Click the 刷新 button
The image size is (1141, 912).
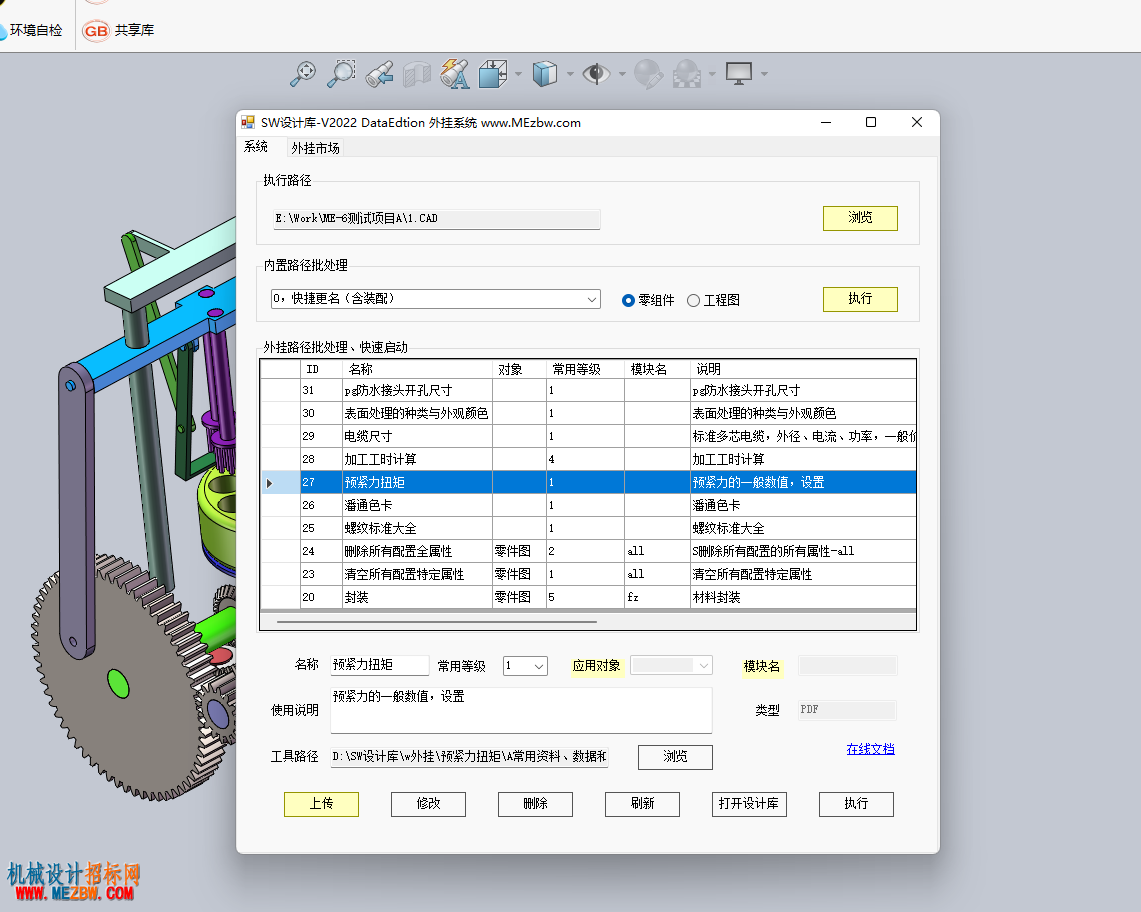click(642, 804)
